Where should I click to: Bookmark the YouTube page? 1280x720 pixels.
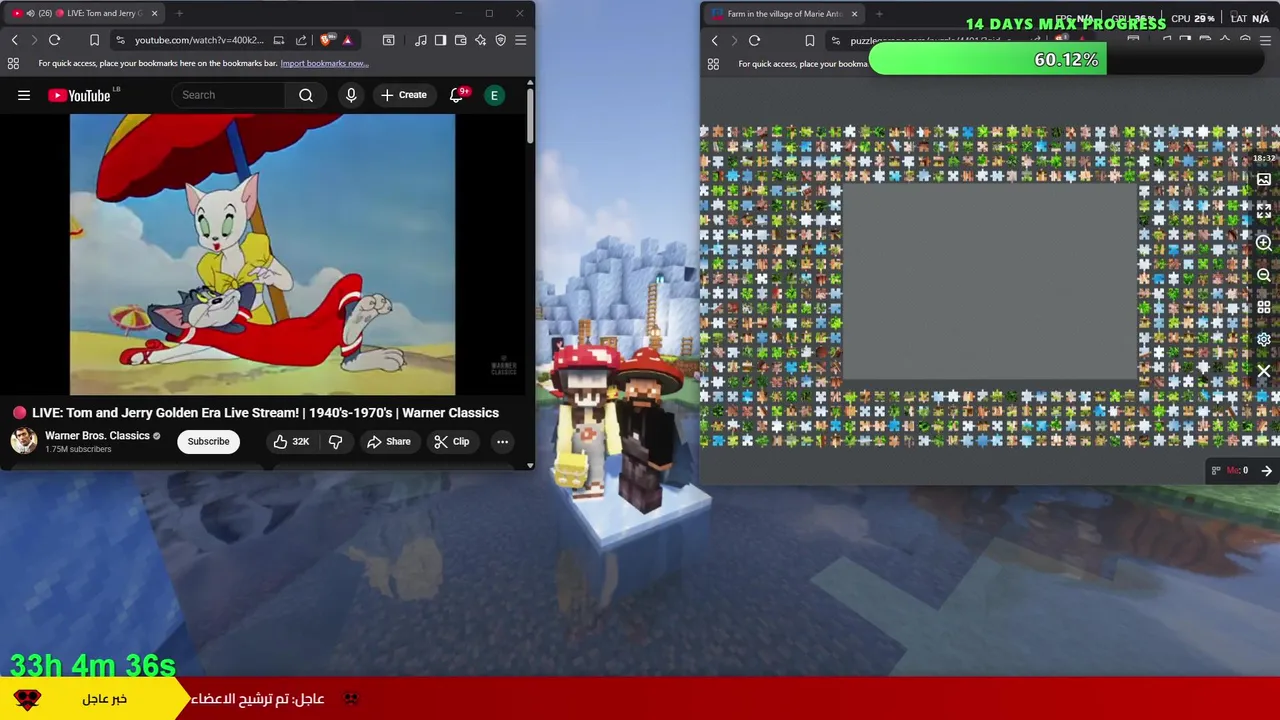click(x=94, y=40)
